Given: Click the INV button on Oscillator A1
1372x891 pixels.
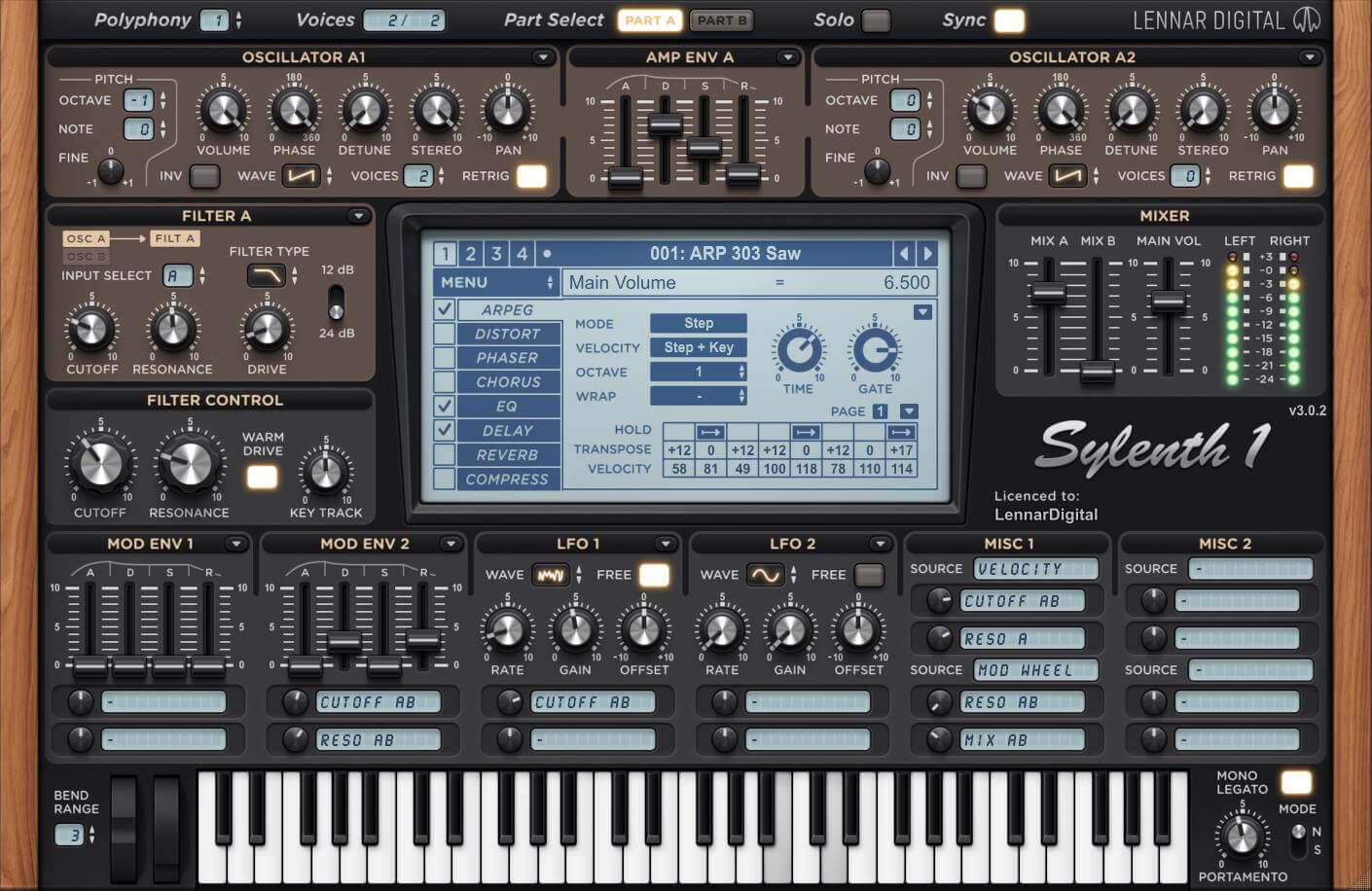Looking at the screenshot, I should [x=202, y=176].
